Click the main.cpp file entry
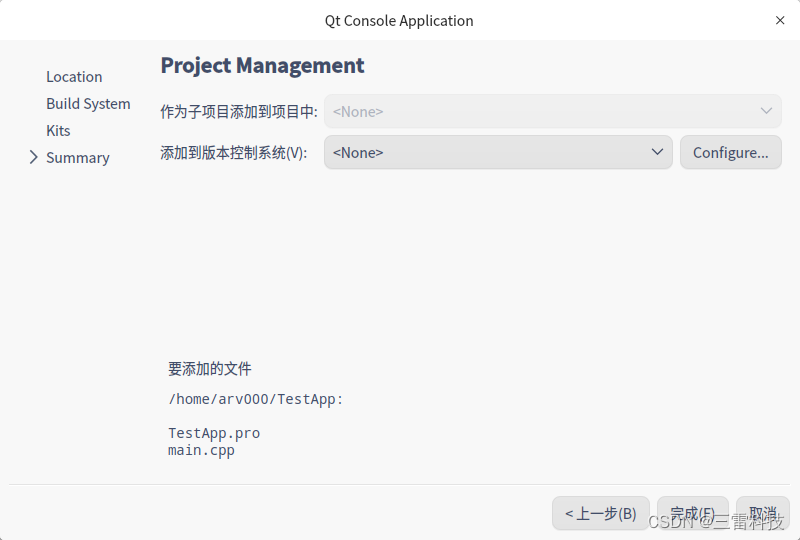 coord(201,450)
